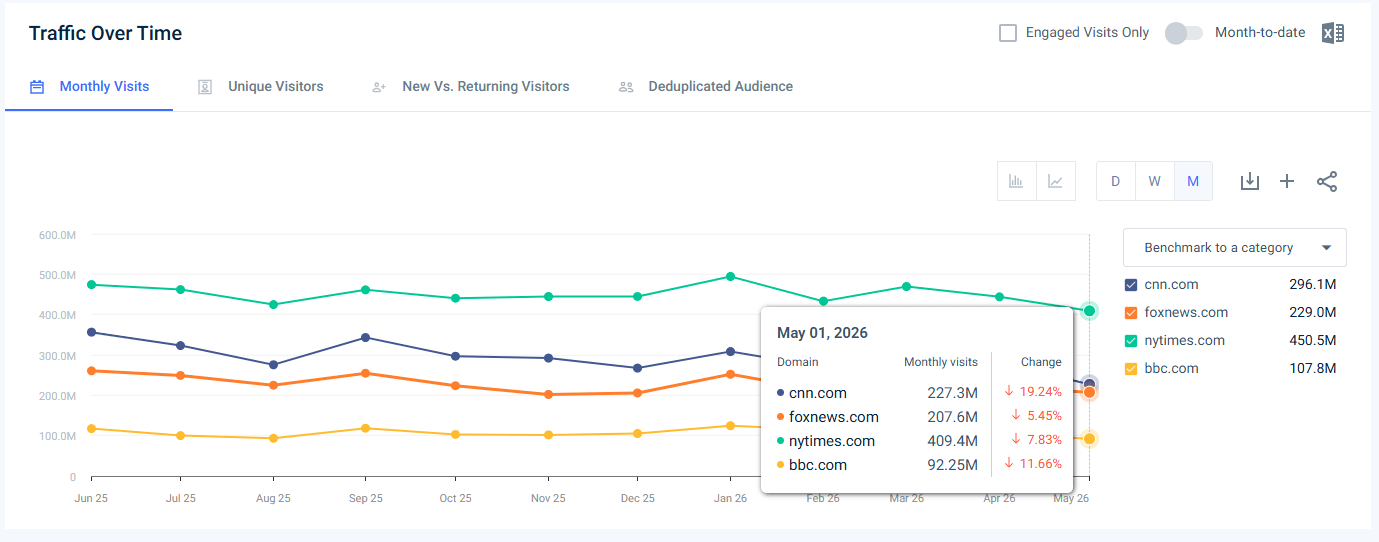Click the 600.0M y-axis label
Image resolution: width=1379 pixels, height=542 pixels.
pos(57,235)
